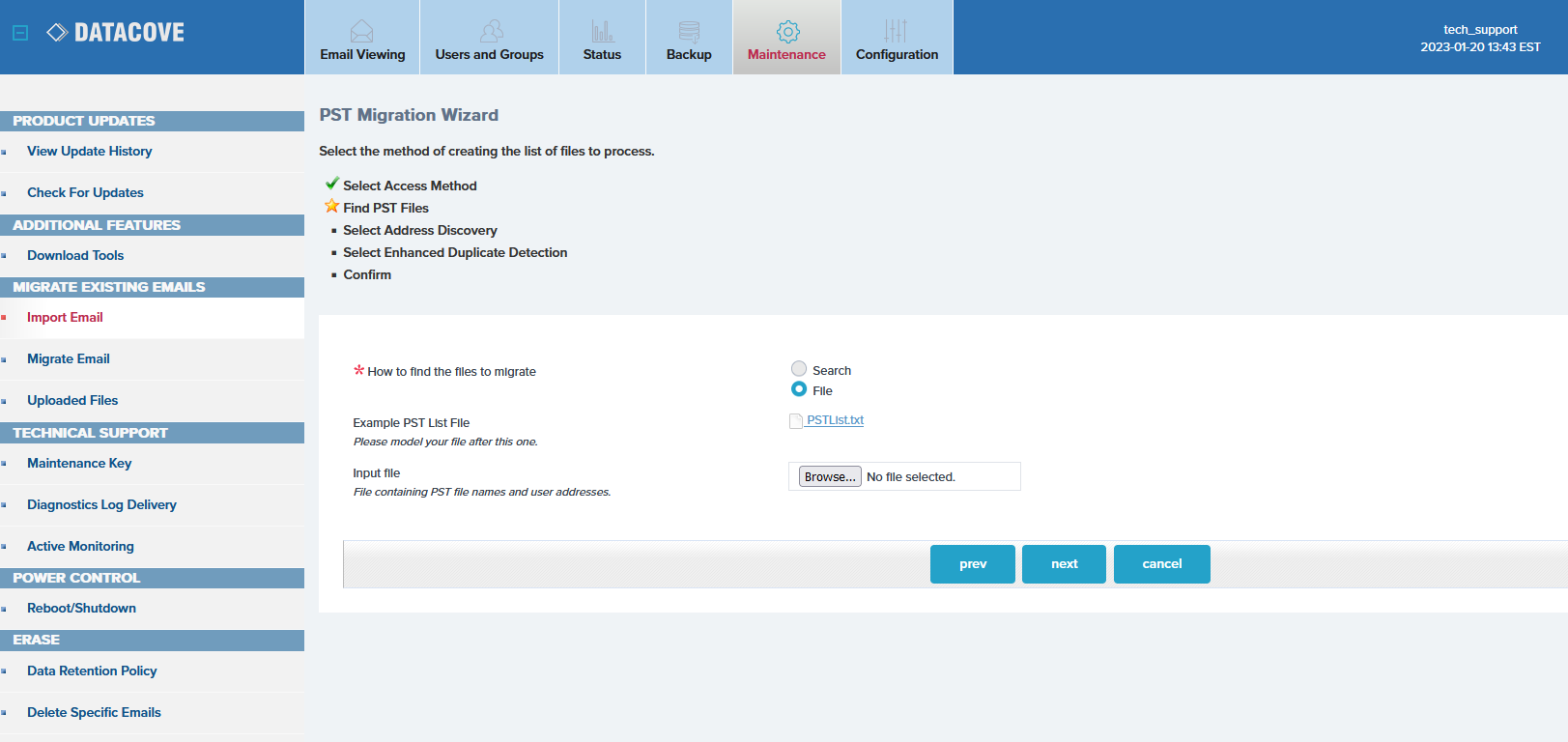Click the Backup database icon
Image resolution: width=1568 pixels, height=742 pixels.
(x=689, y=31)
